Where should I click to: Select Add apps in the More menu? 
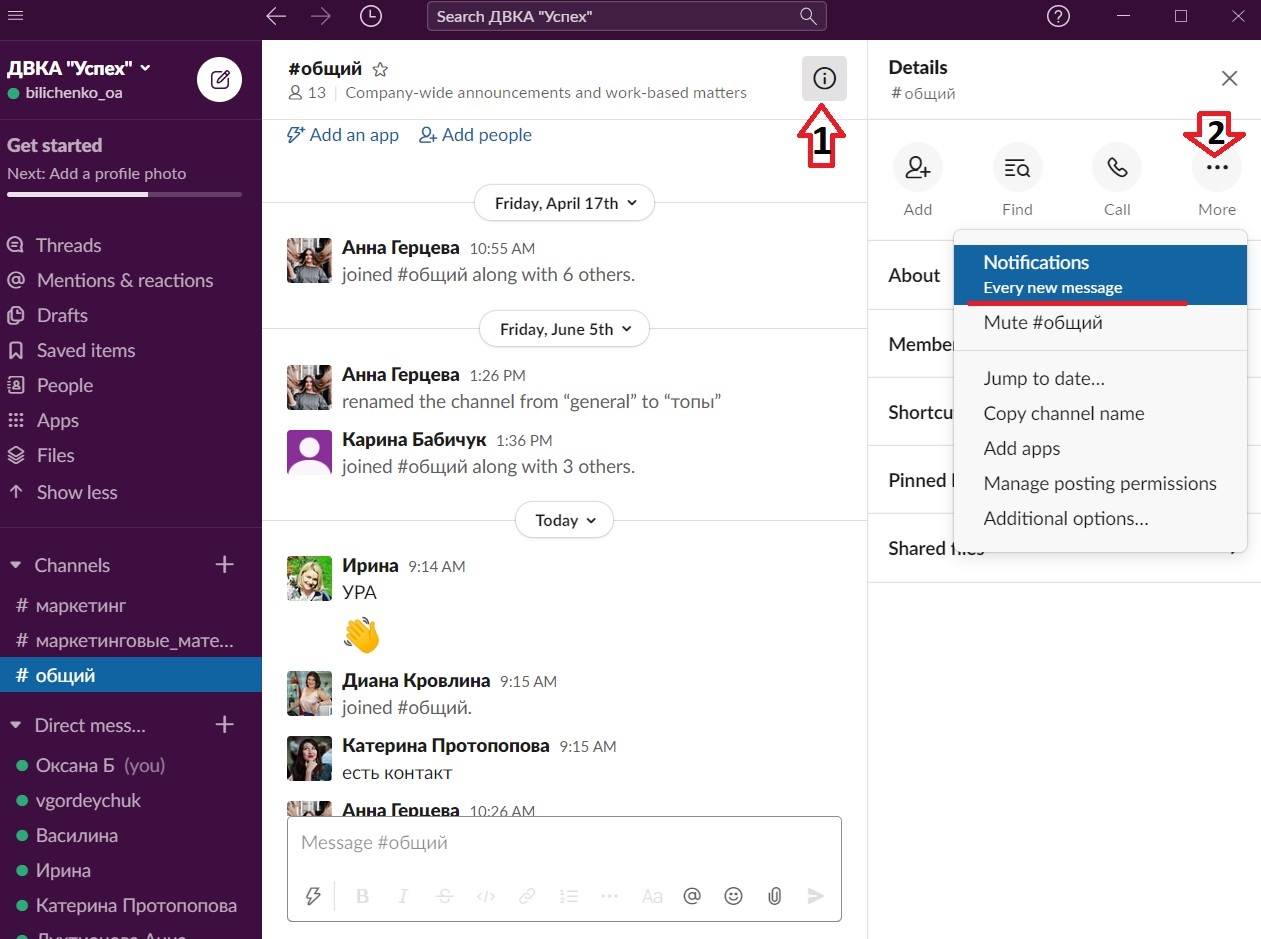coord(1100,449)
